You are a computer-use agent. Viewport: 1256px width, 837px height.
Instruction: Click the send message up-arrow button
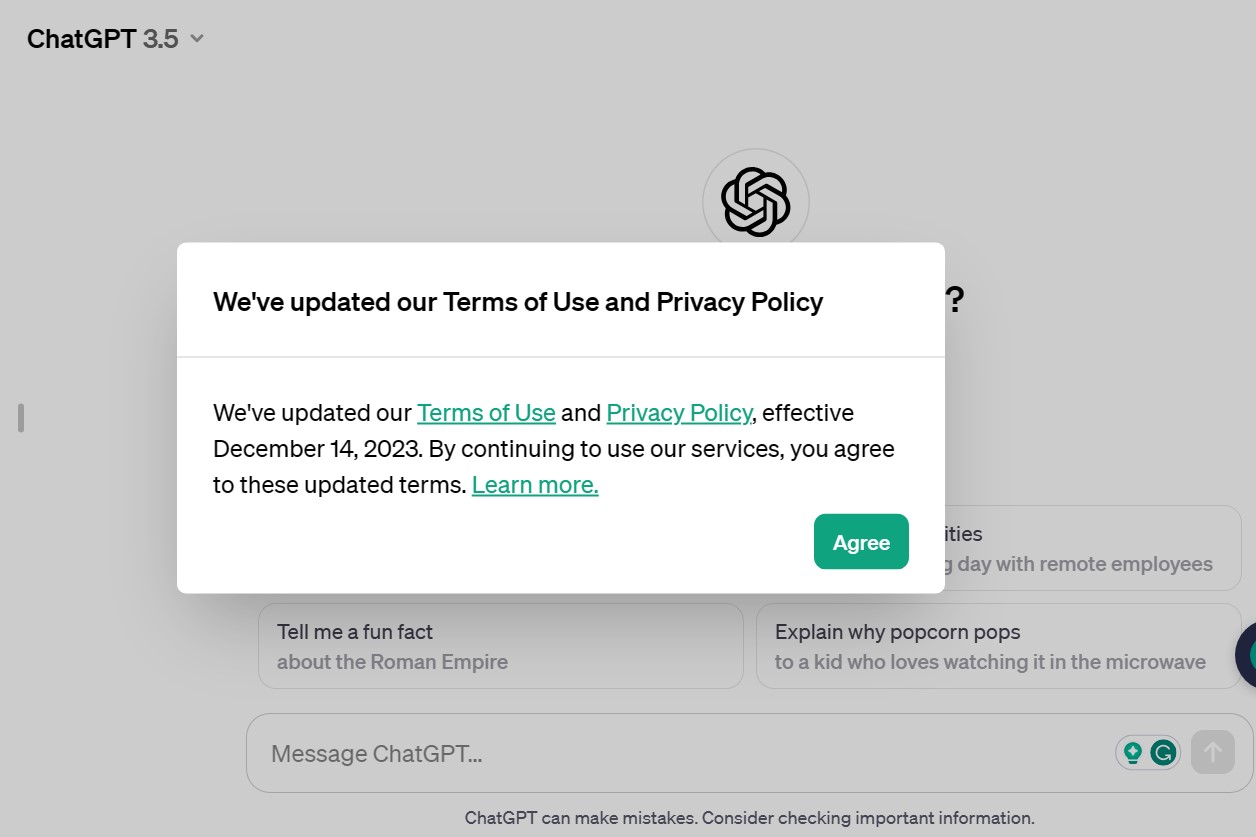pos(1212,752)
